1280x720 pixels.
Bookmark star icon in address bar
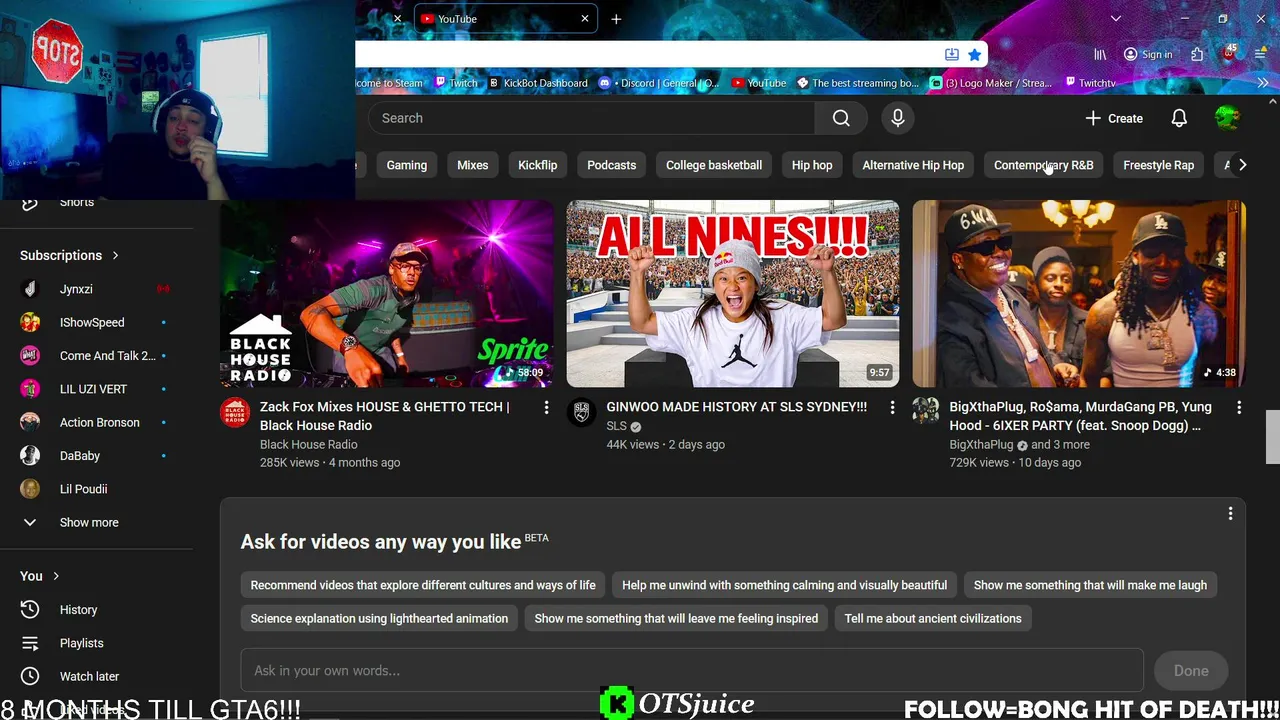[x=974, y=54]
